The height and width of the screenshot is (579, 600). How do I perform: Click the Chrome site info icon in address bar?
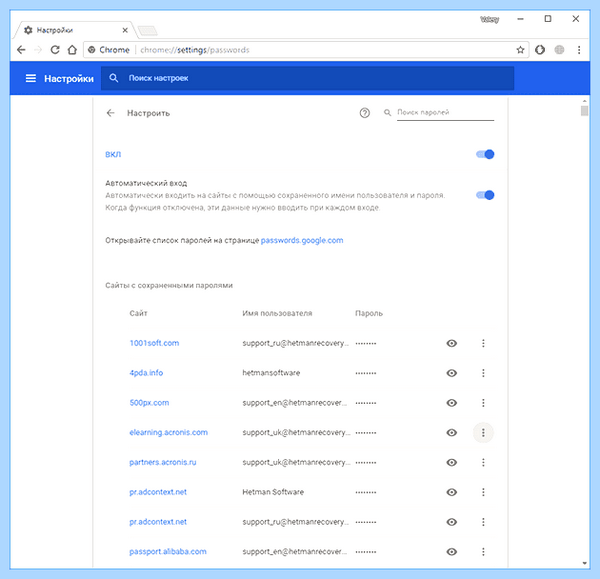(x=92, y=50)
